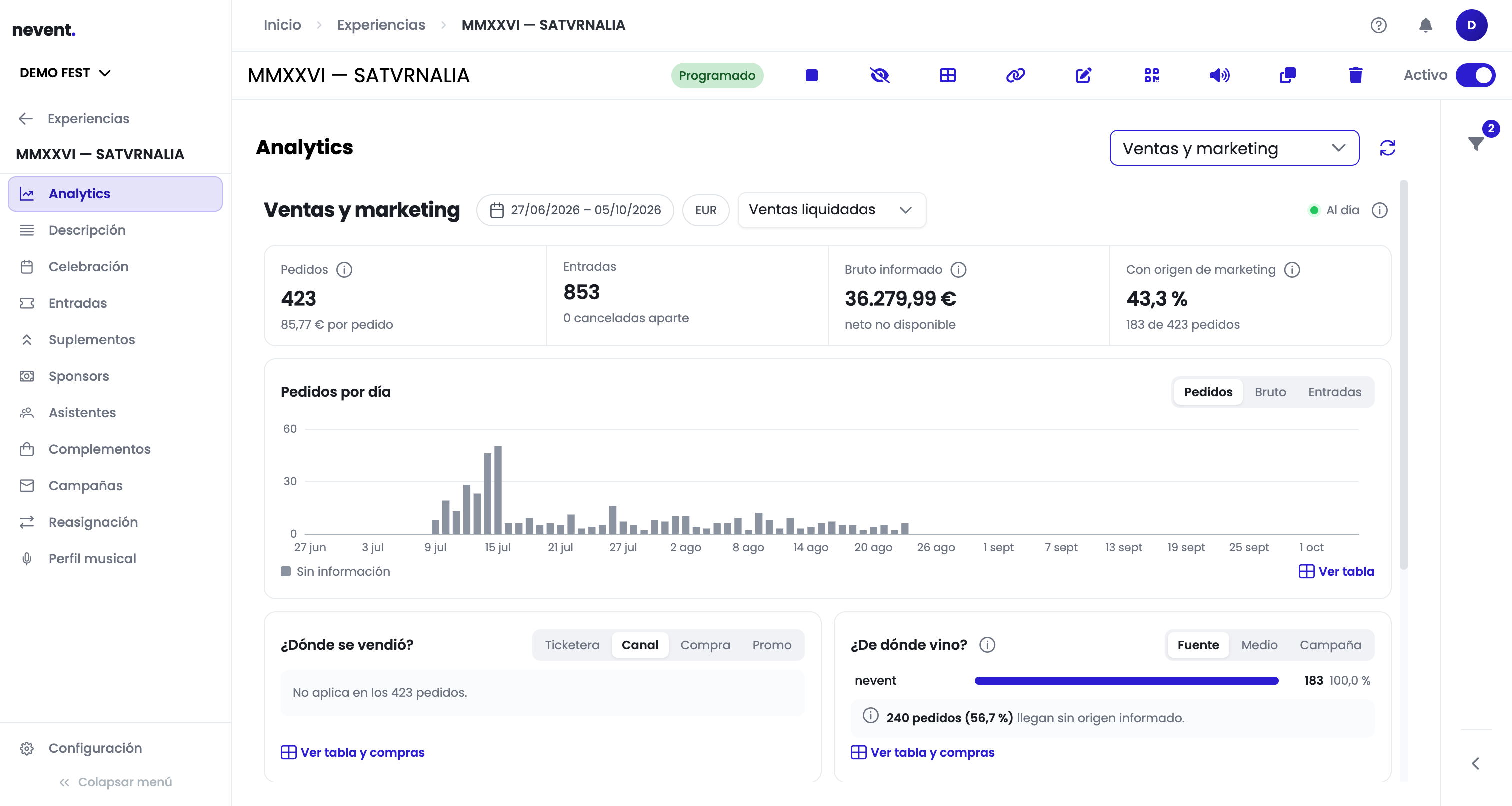The image size is (1512, 806).
Task: Open the user avatar D menu
Action: click(x=1471, y=25)
